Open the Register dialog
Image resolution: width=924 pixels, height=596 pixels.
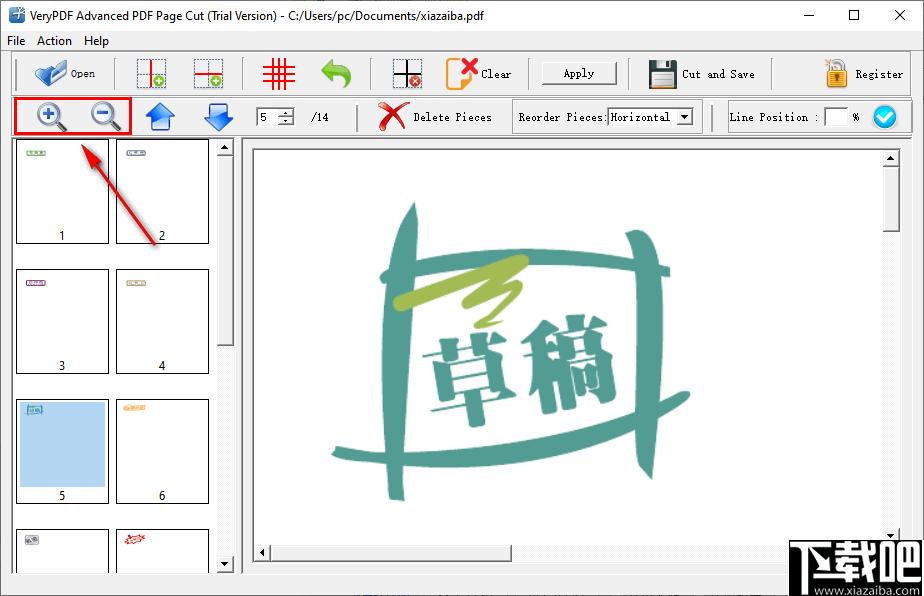(x=864, y=74)
